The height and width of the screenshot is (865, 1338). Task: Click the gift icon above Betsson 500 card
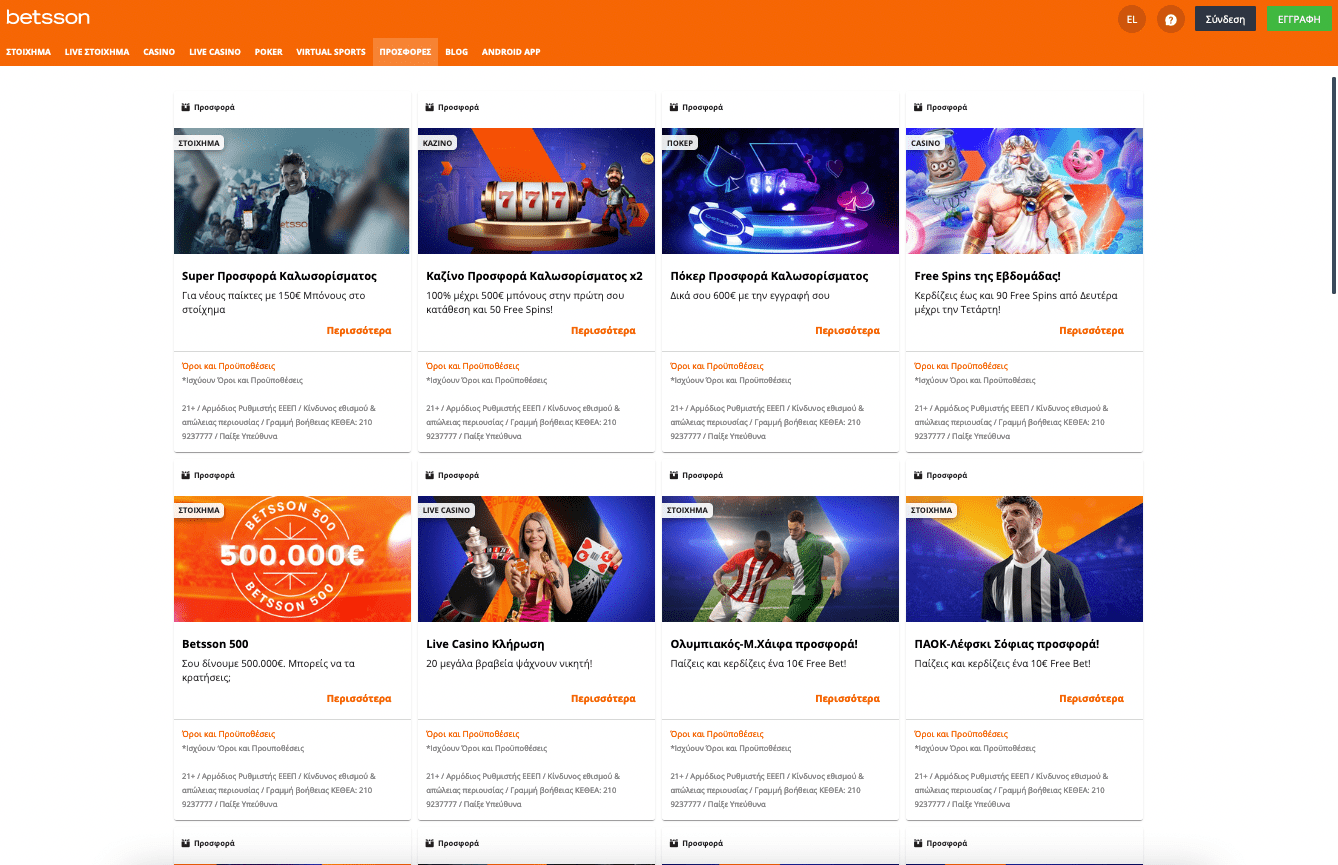click(186, 475)
